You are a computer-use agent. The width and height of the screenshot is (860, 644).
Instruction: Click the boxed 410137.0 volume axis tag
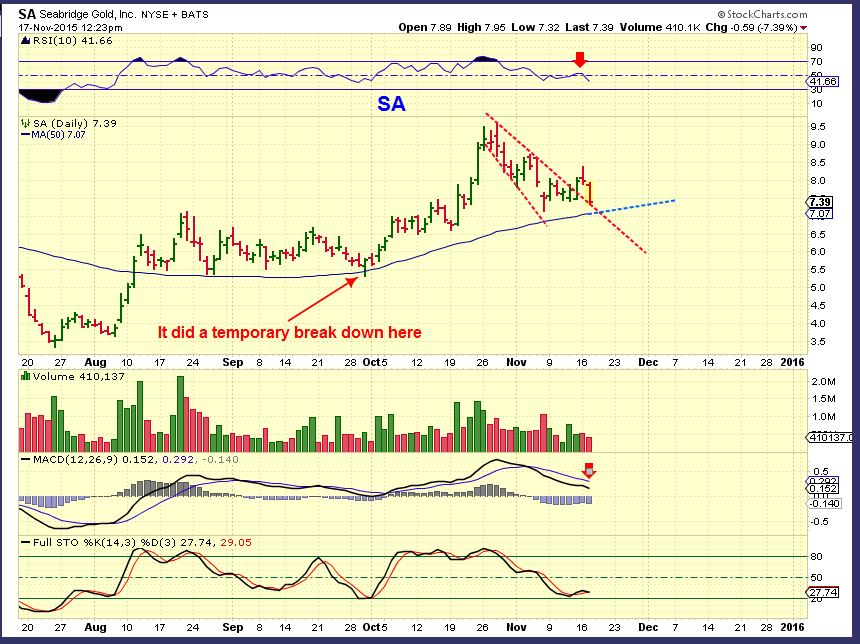click(829, 437)
